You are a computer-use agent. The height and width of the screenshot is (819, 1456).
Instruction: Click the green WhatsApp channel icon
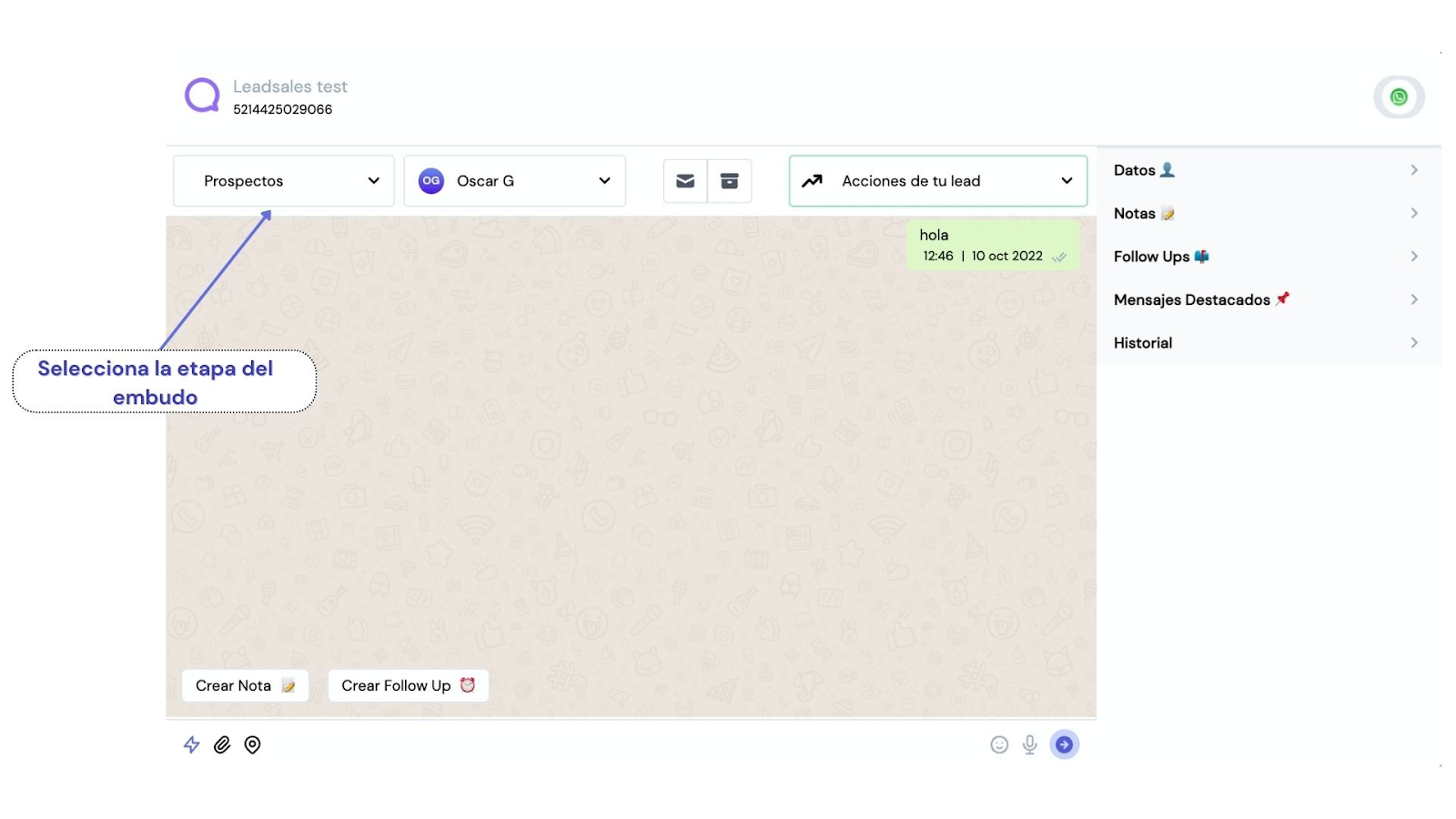pos(1399,97)
